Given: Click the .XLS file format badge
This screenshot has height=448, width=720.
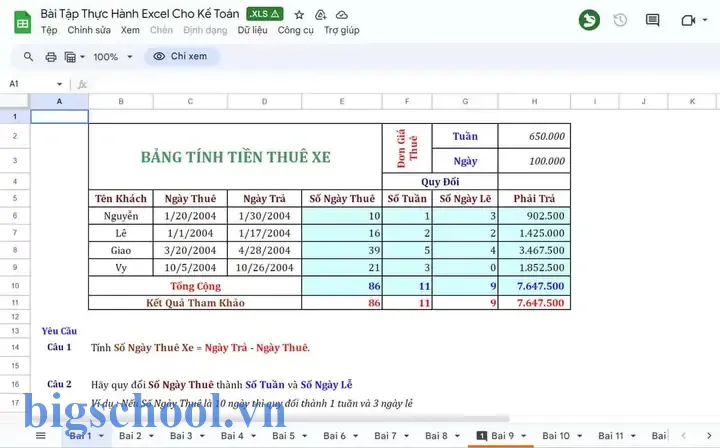Looking at the screenshot, I should tap(264, 14).
